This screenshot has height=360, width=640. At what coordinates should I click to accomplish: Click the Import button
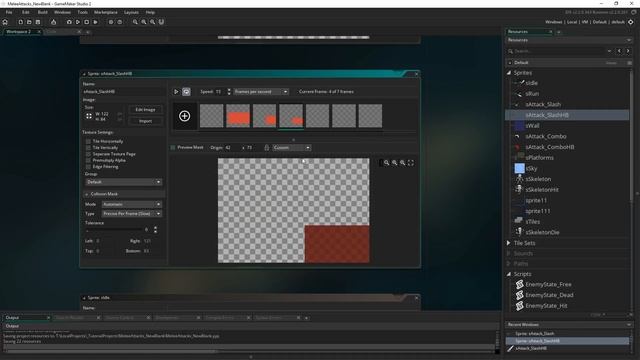click(145, 121)
